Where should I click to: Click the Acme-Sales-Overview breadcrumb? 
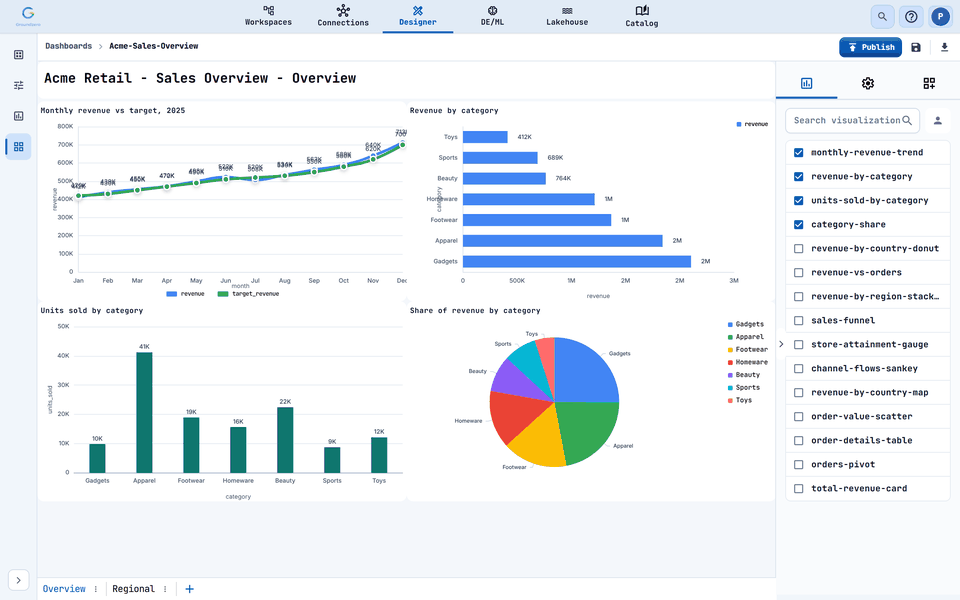coord(154,46)
